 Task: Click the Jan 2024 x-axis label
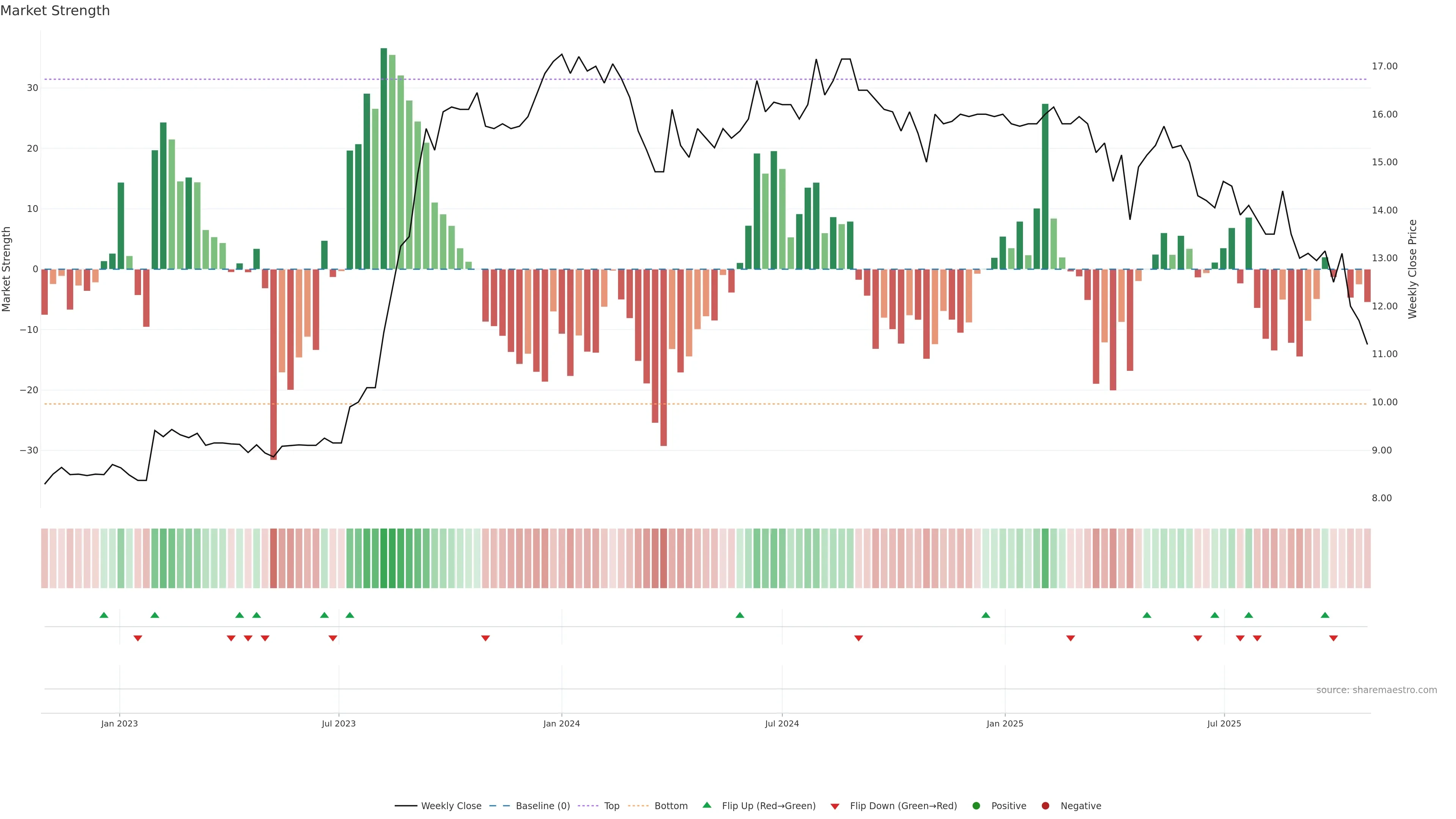561,723
